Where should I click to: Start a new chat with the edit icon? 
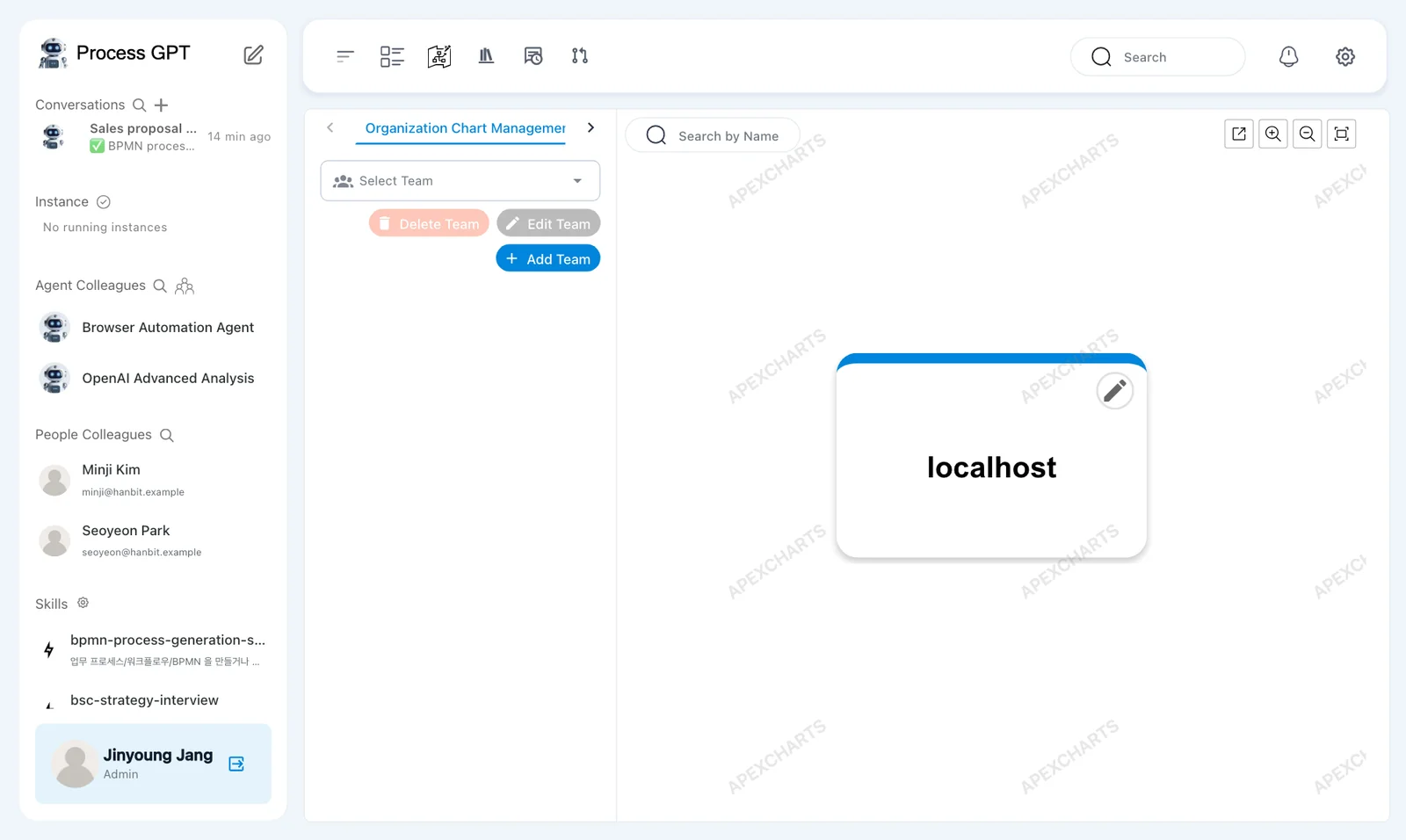tap(253, 55)
